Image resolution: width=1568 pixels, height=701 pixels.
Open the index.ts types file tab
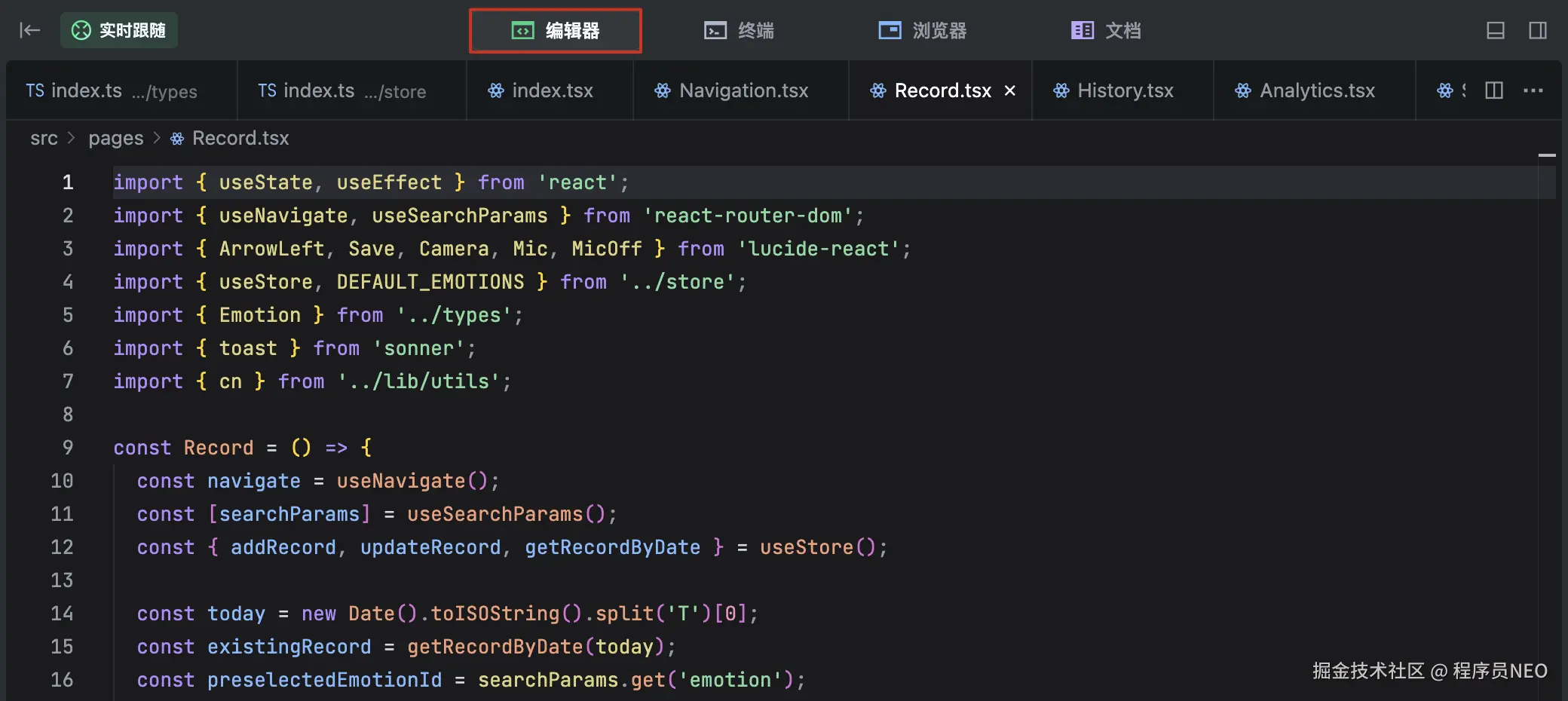pos(121,90)
